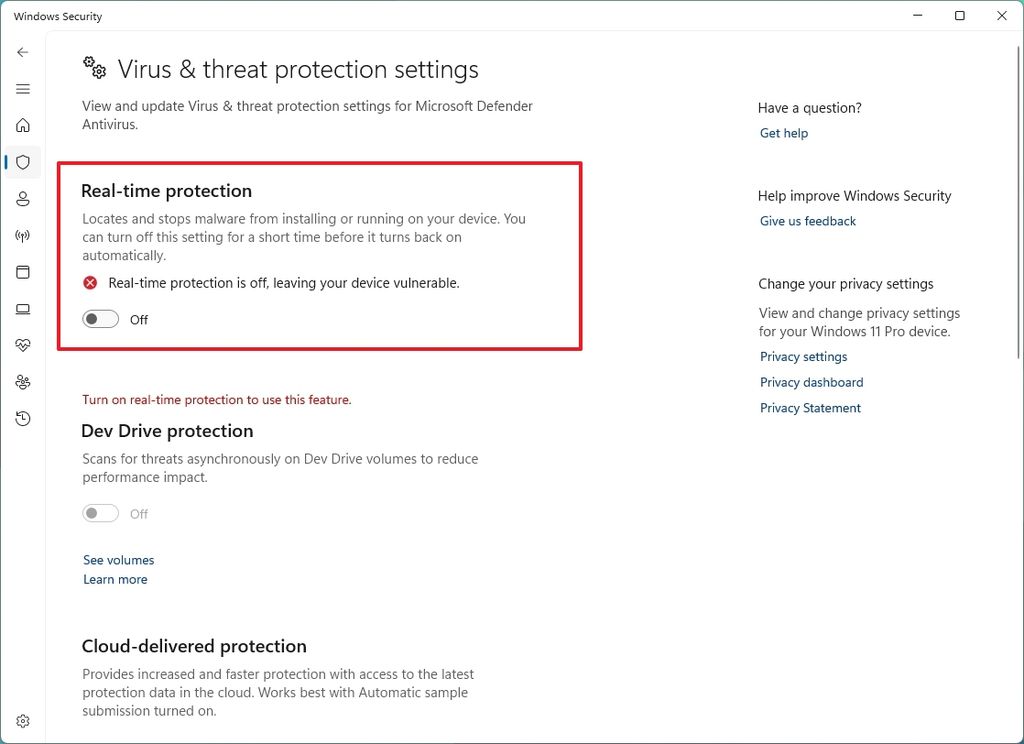Click the App & browser control icon

coord(22,271)
